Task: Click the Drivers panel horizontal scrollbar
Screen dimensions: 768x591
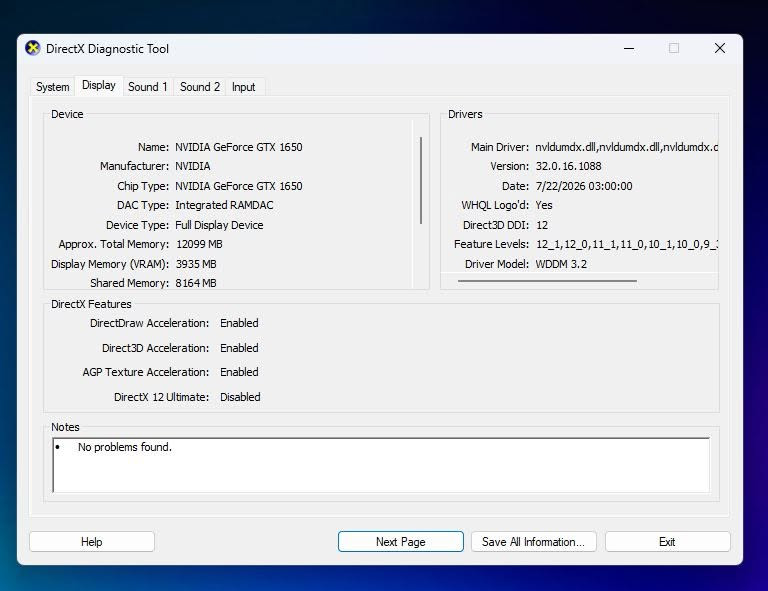Action: tap(547, 281)
